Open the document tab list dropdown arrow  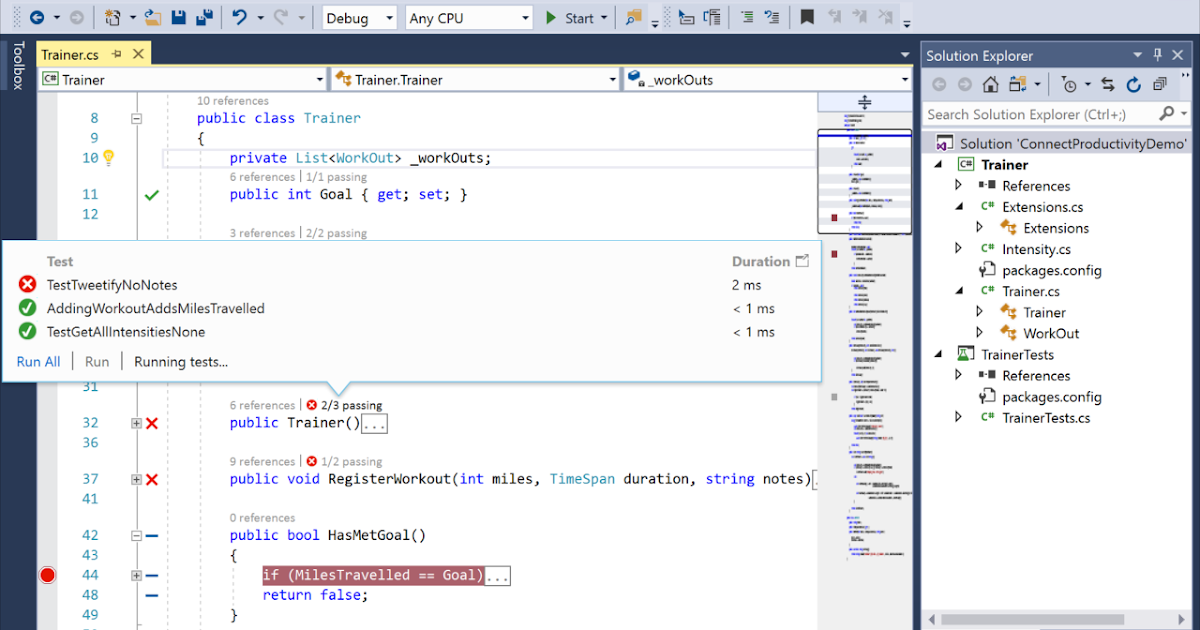click(x=904, y=54)
